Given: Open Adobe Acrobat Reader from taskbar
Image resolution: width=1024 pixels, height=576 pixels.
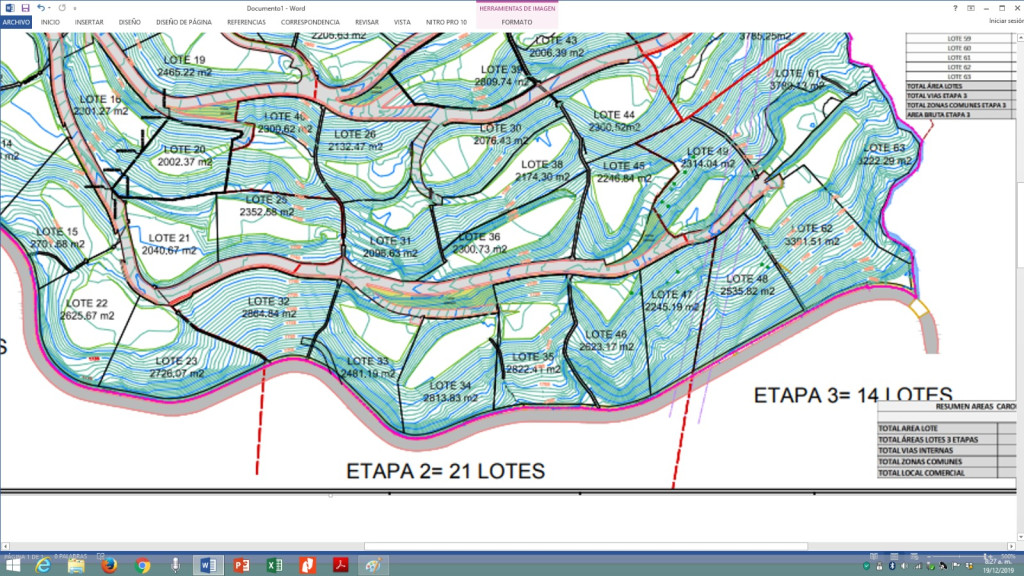Looking at the screenshot, I should tap(340, 566).
